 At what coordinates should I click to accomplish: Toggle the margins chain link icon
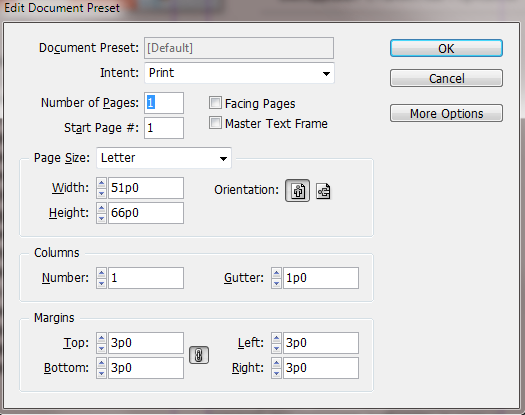199,355
